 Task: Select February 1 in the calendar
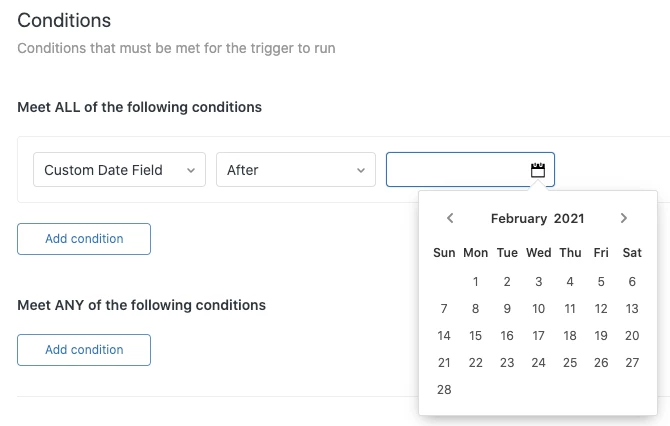coord(476,282)
